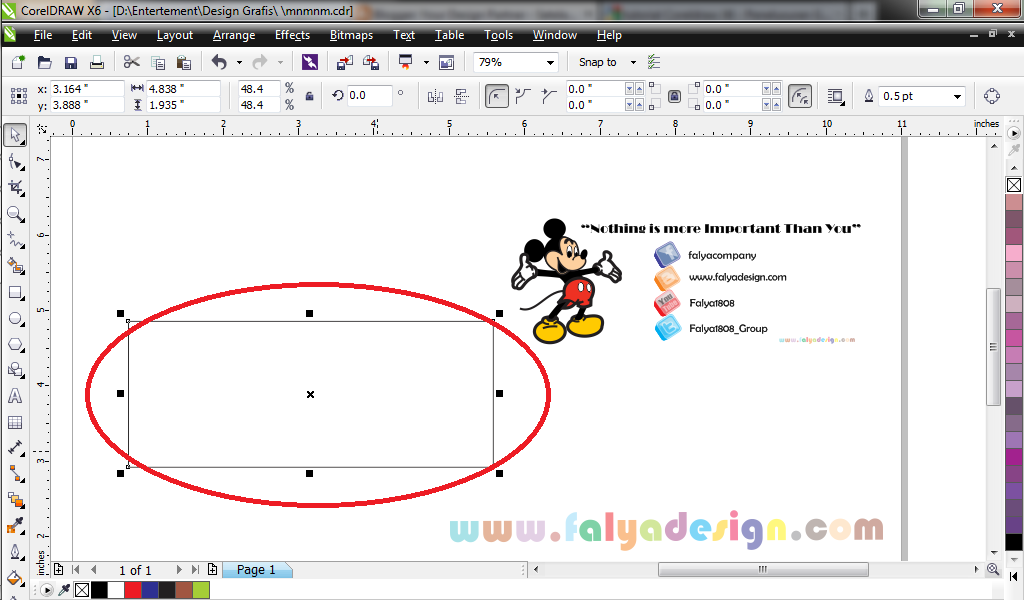Select the Basic Shapes tool
Screen dimensions: 1024x600
pyautogui.click(x=15, y=370)
